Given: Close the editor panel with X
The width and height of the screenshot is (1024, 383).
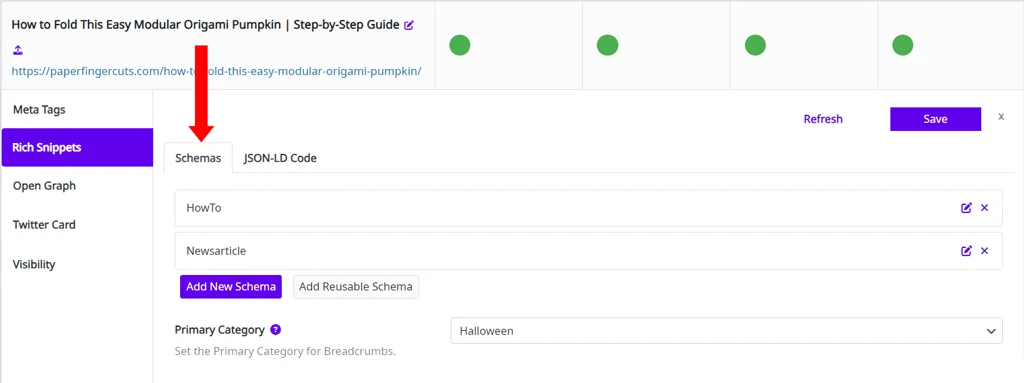Looking at the screenshot, I should coord(1001,116).
